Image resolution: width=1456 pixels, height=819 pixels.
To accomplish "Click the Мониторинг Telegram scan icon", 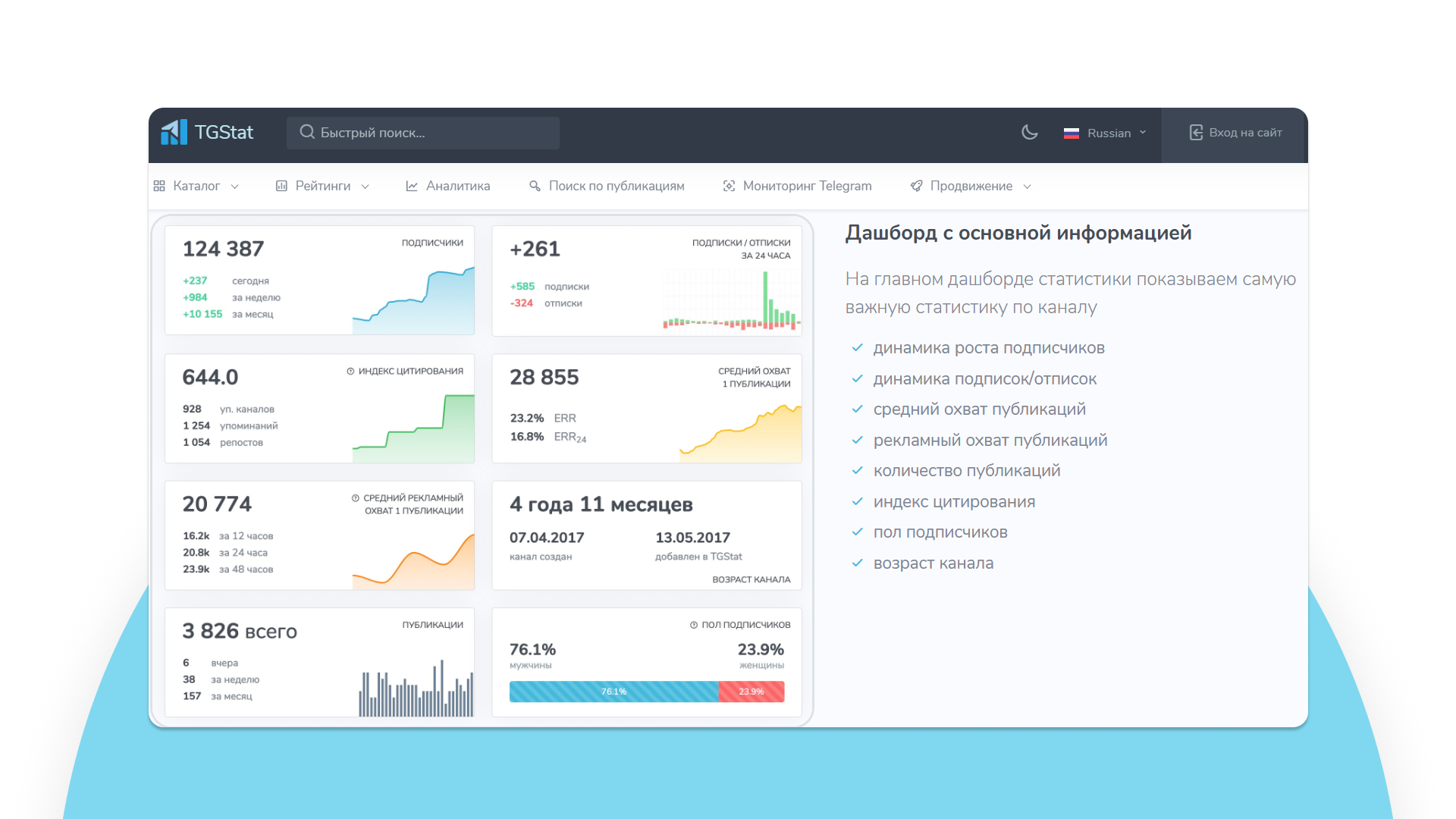I will (x=729, y=186).
